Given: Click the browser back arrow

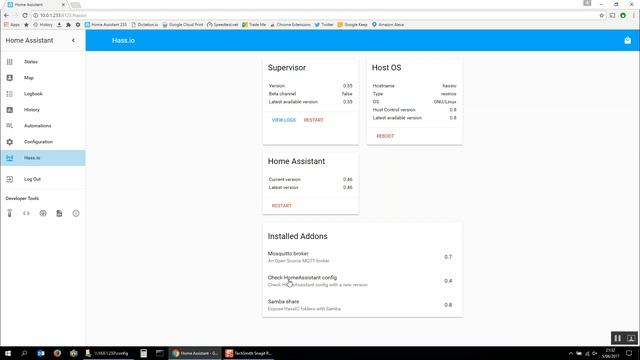Looking at the screenshot, I should pyautogui.click(x=6, y=15).
